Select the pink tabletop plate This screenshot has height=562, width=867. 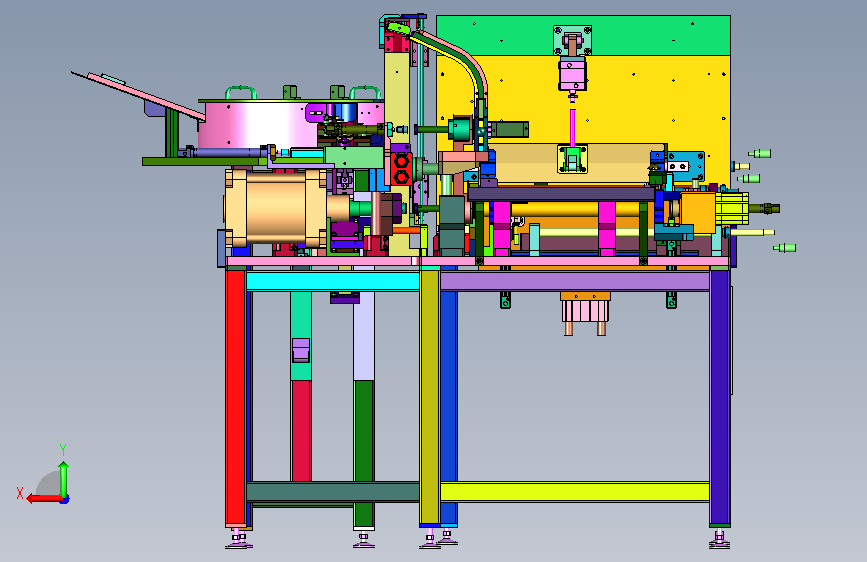(x=476, y=261)
